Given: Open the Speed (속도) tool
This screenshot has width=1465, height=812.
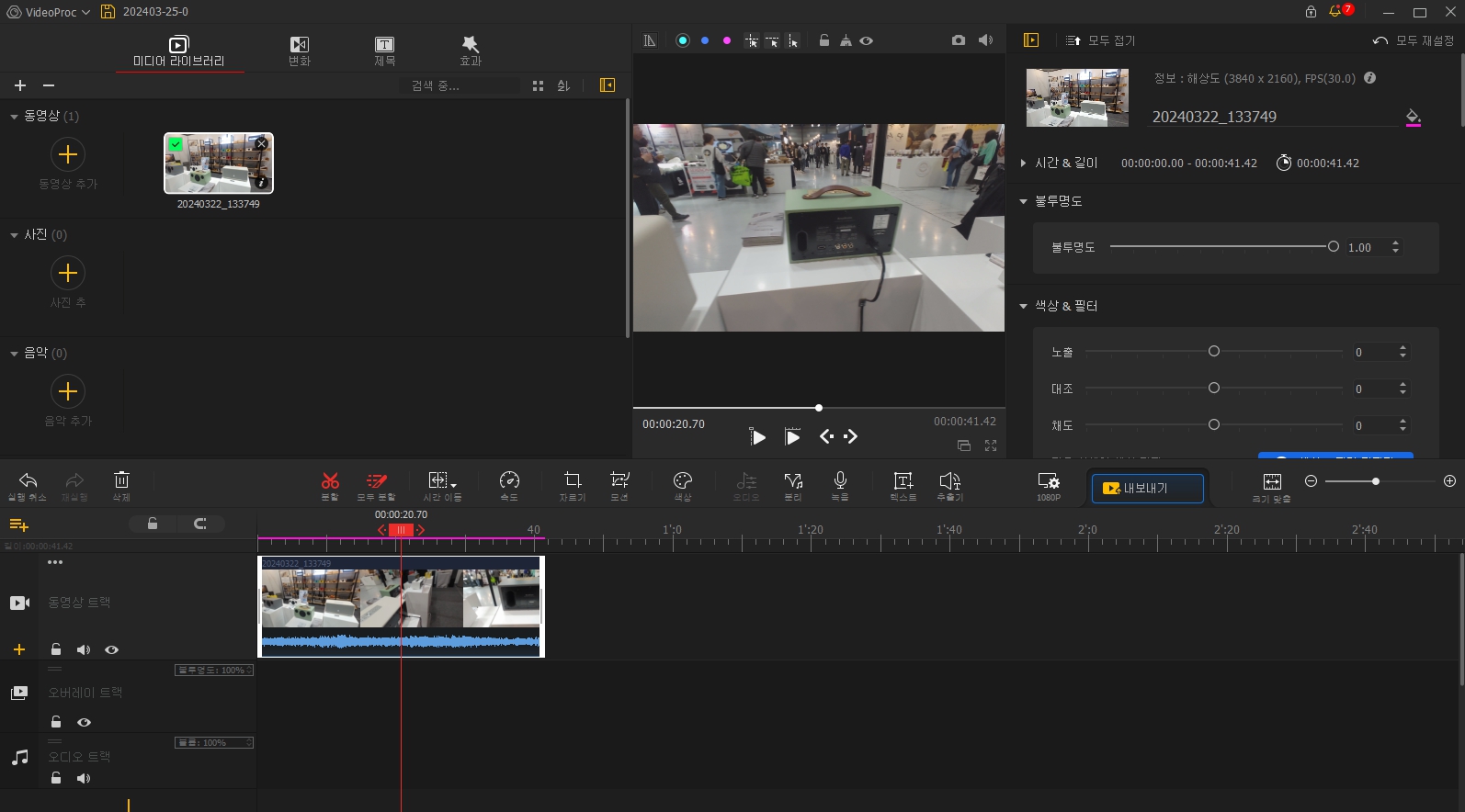Looking at the screenshot, I should click(509, 484).
